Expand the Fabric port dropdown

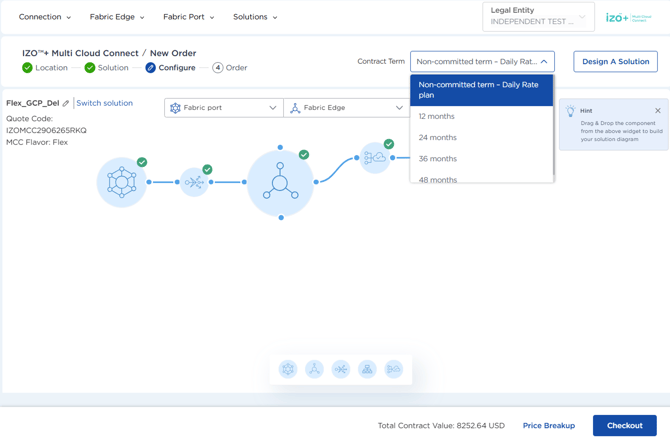[224, 108]
